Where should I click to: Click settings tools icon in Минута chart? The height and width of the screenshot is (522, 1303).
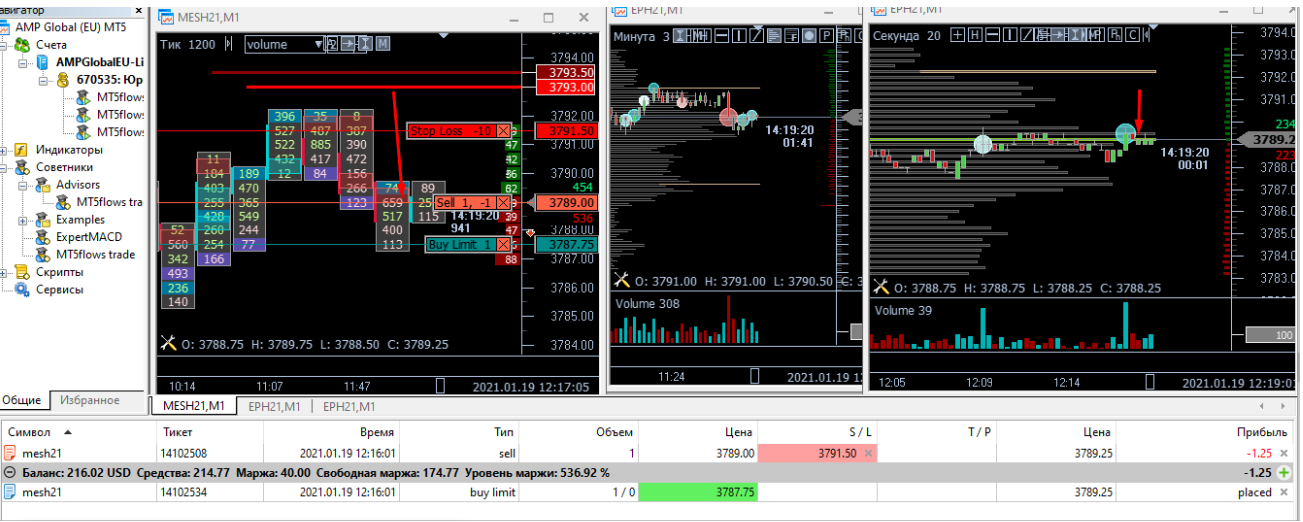point(620,281)
